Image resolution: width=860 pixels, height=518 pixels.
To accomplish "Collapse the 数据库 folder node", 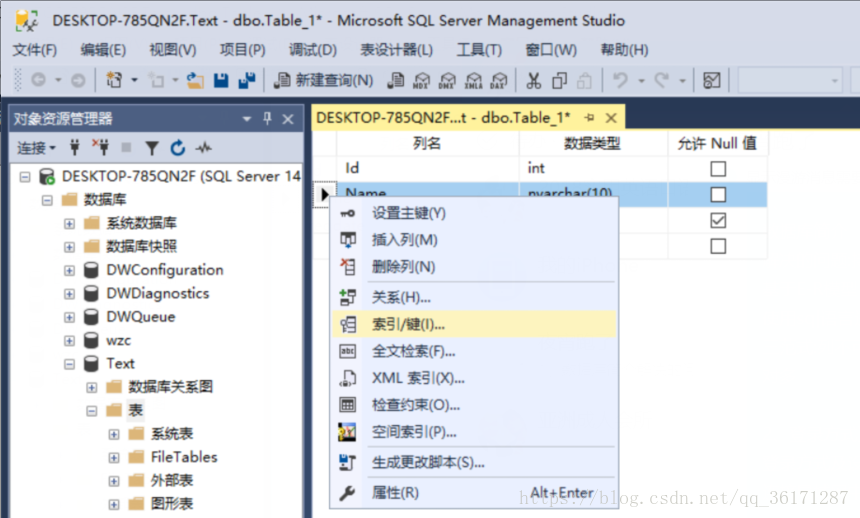I will pos(47,200).
